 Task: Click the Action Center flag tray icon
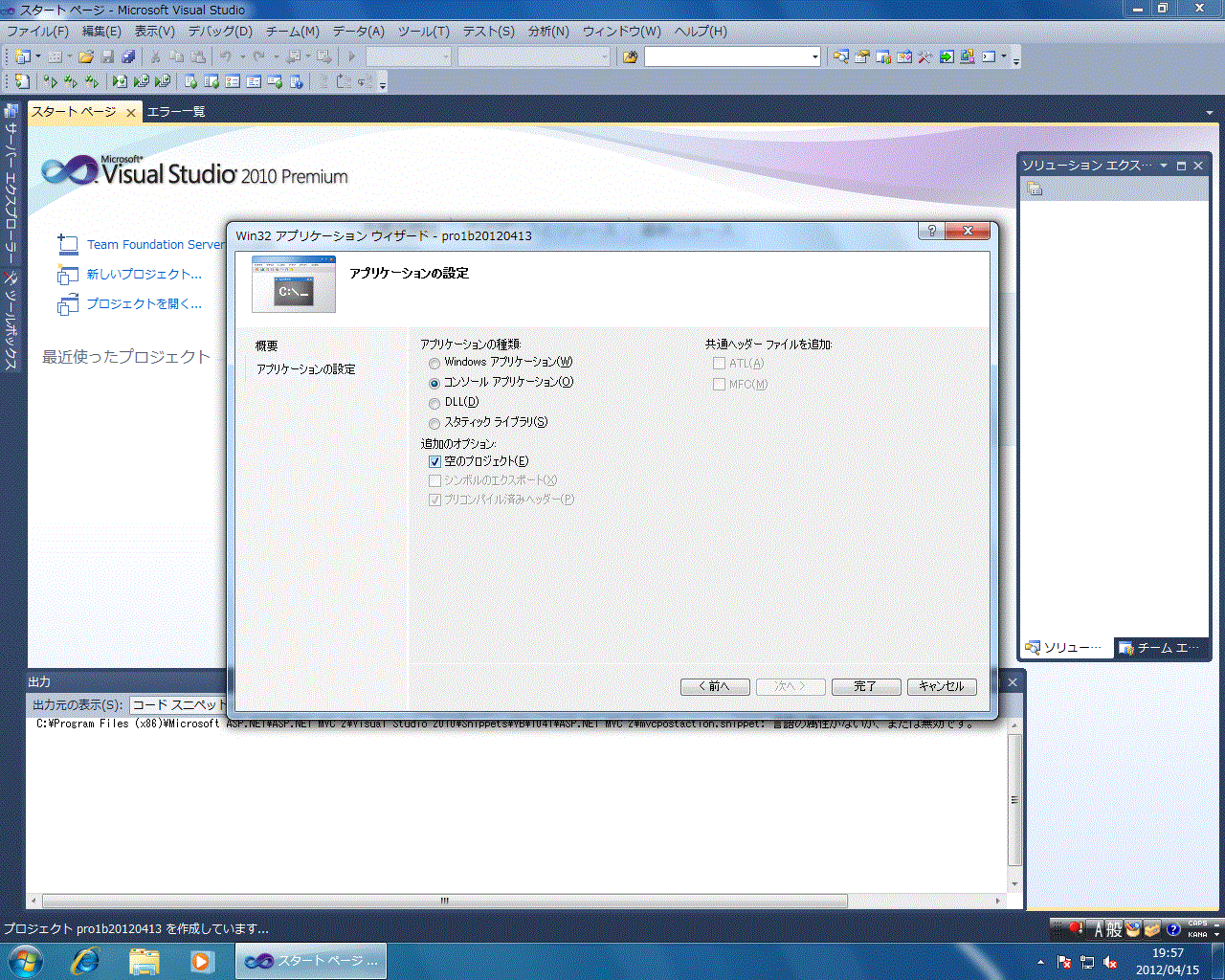[x=1064, y=962]
